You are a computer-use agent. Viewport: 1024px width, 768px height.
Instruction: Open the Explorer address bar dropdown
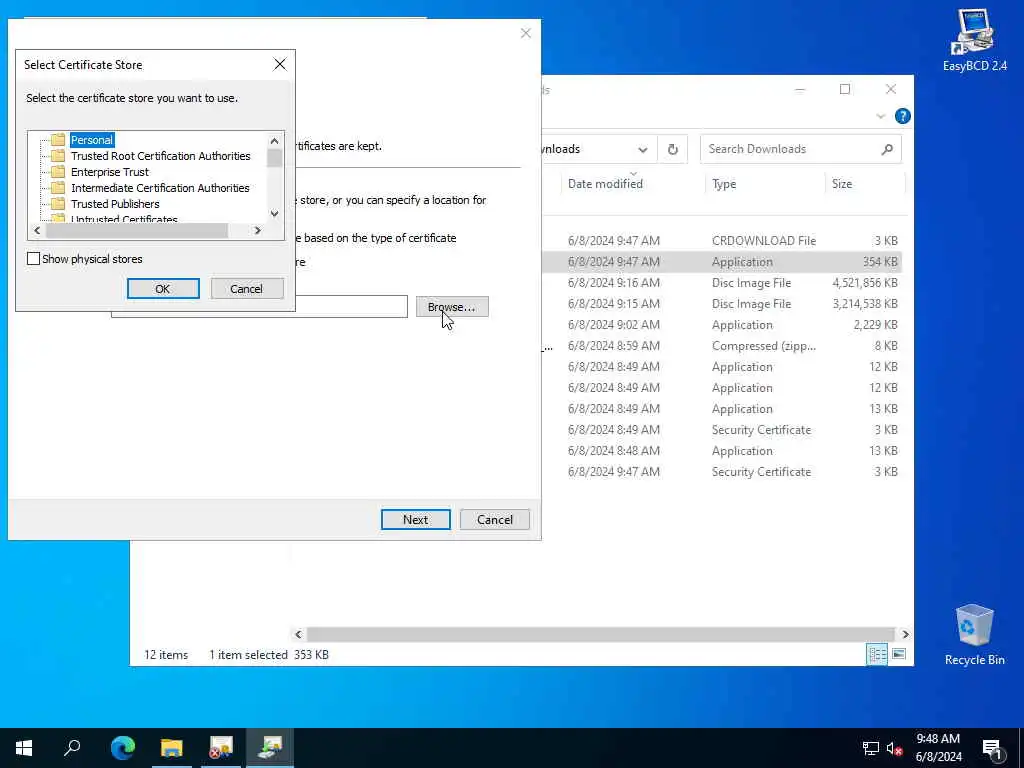(643, 150)
